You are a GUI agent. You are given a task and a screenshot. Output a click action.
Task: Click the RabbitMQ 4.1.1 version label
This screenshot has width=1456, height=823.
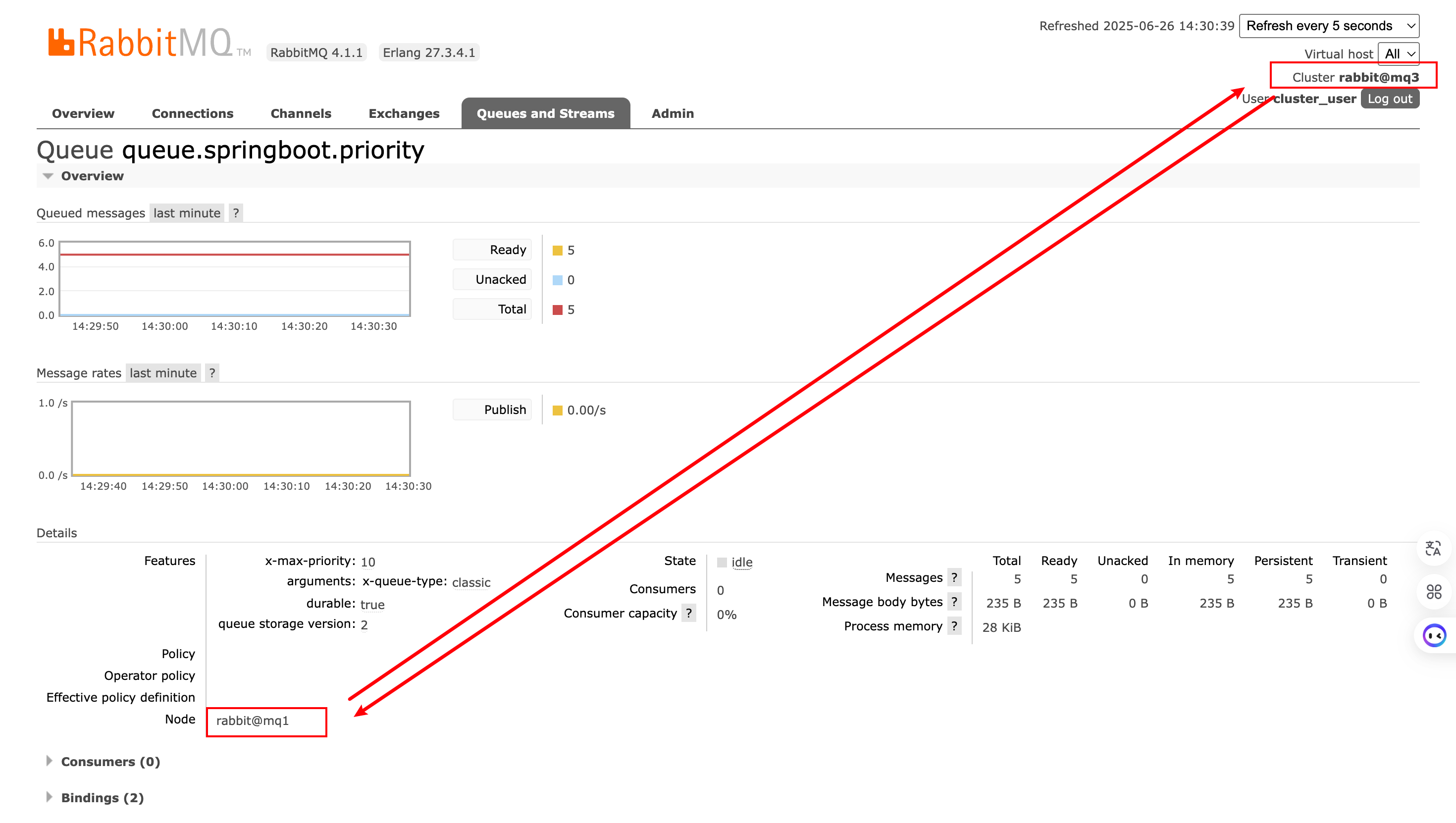click(316, 52)
